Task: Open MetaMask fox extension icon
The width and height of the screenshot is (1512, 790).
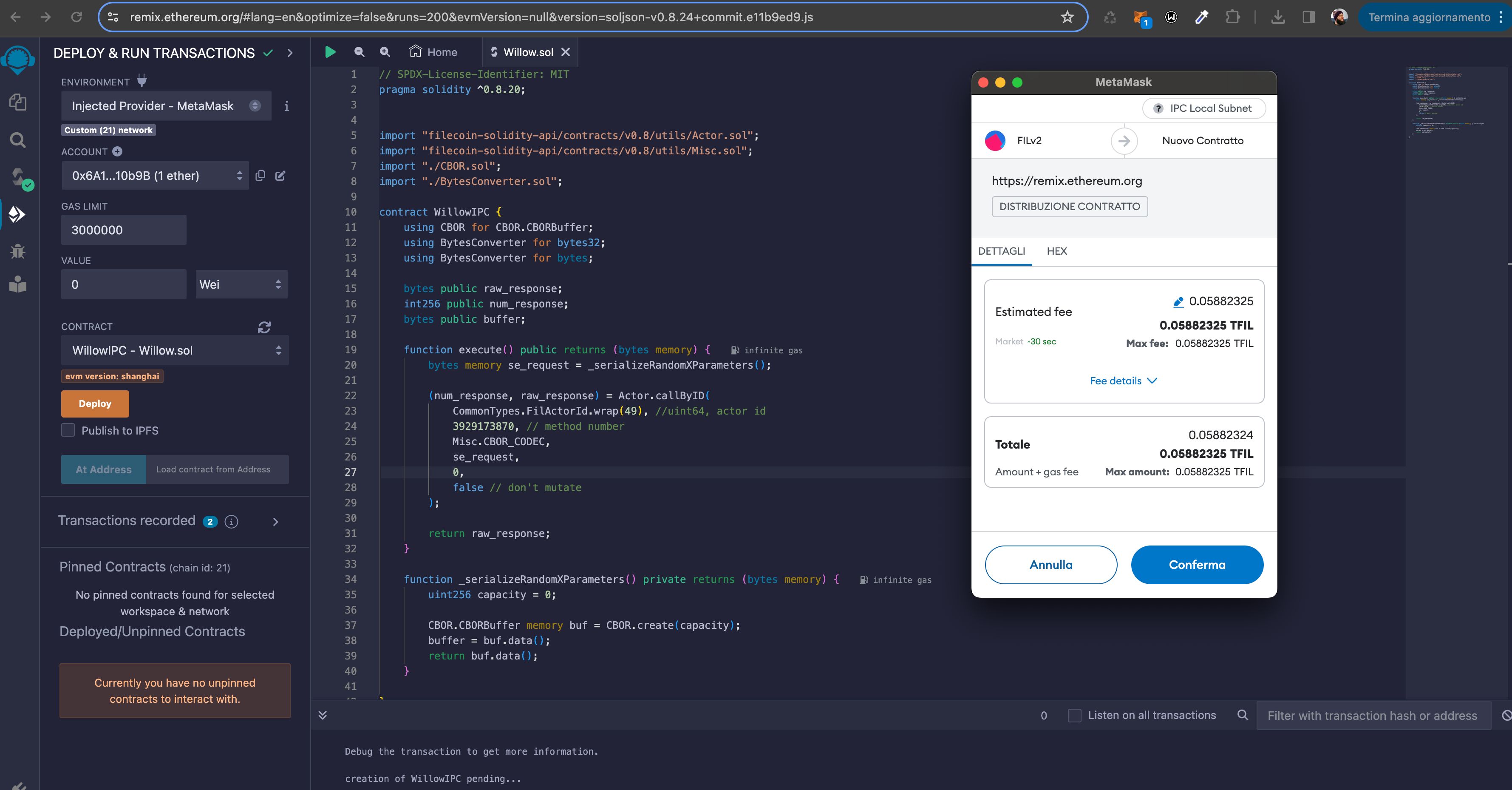Action: 1141,18
